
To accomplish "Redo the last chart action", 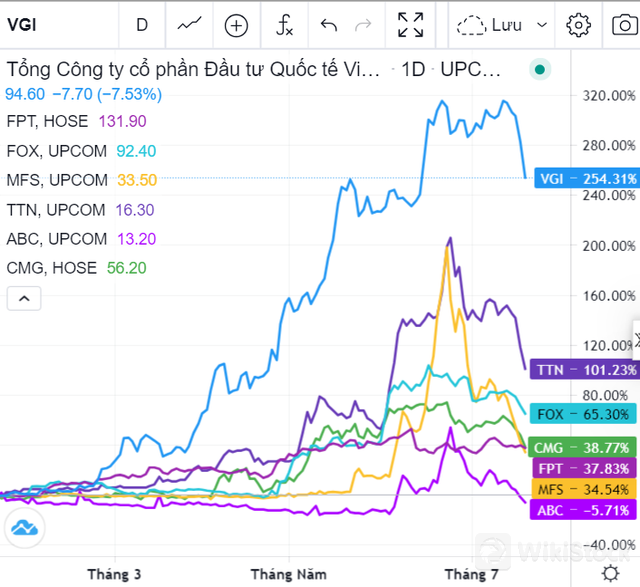I will coord(364,25).
